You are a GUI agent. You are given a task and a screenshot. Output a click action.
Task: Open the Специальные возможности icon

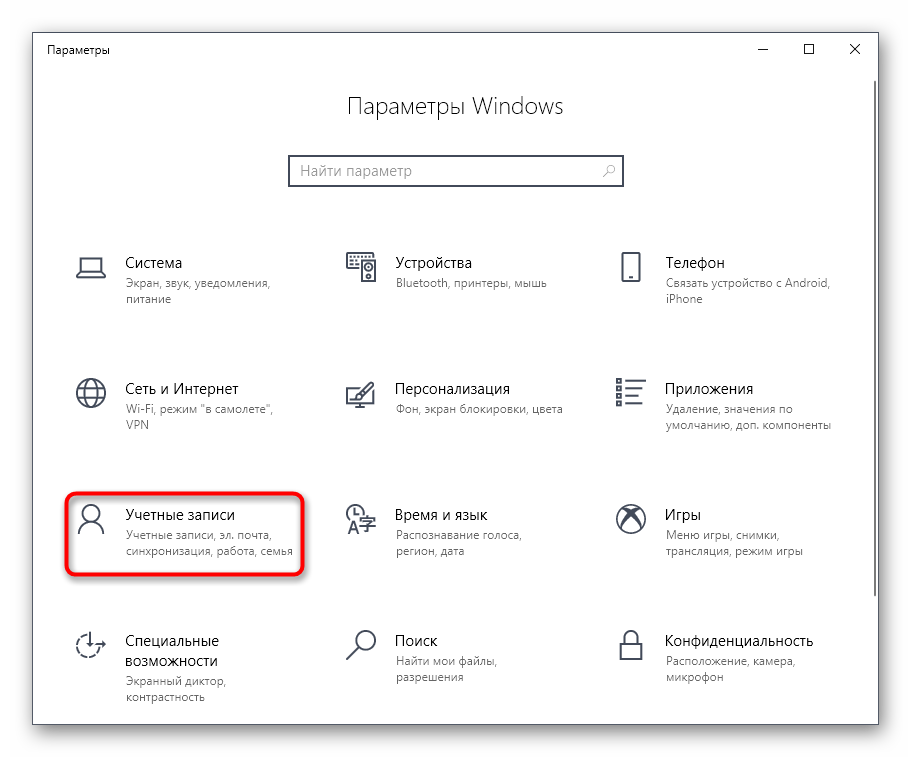pyautogui.click(x=91, y=645)
